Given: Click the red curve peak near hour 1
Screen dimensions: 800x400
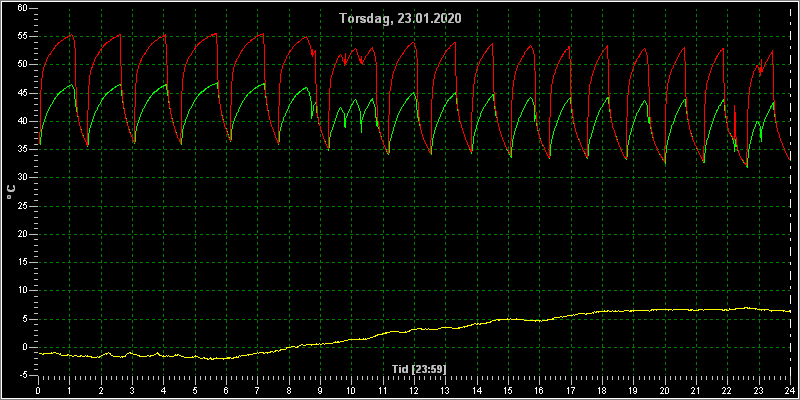Looking at the screenshot, I should click(x=71, y=34).
